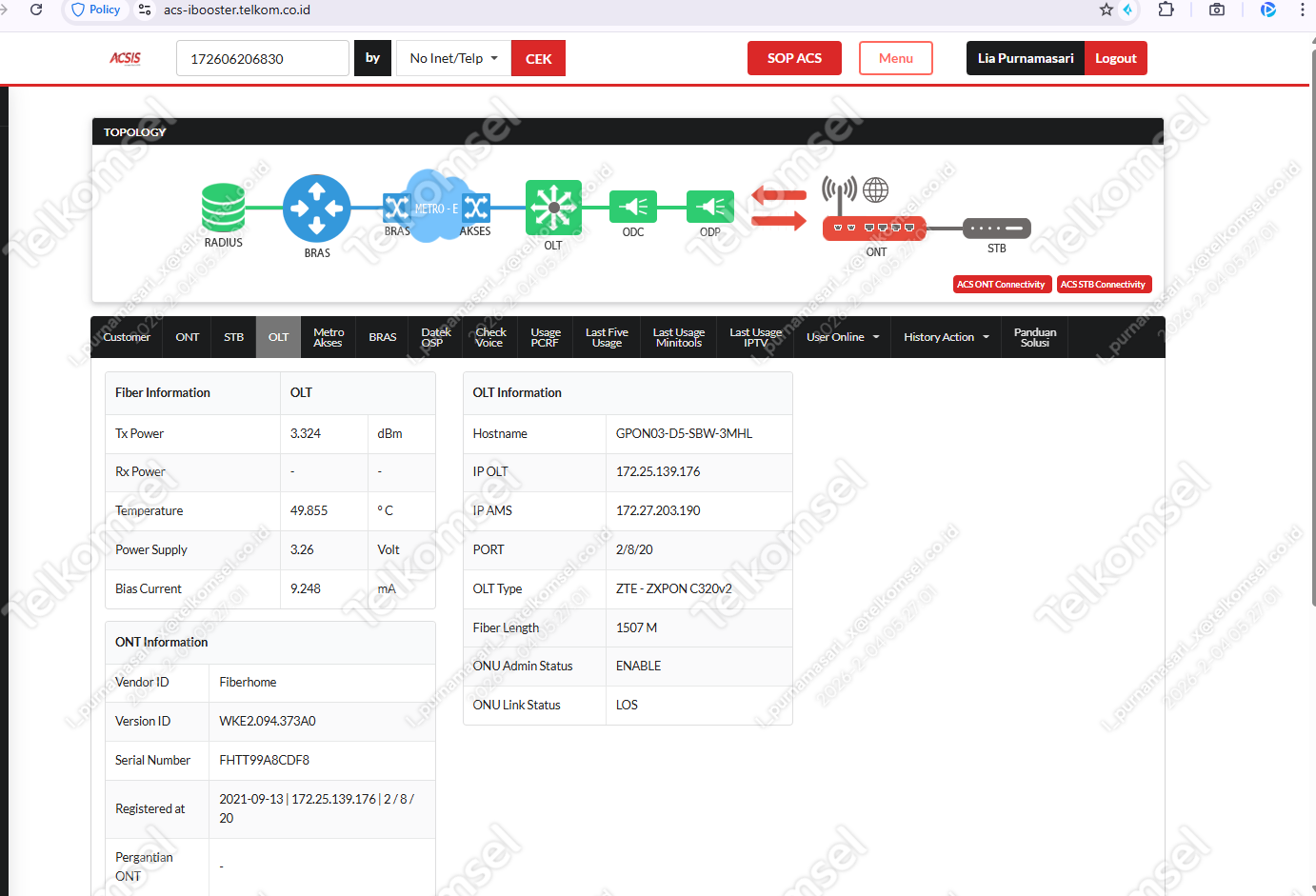Click the left BRAS-side metro switch icon
The height and width of the screenshot is (896, 1316).
396,208
